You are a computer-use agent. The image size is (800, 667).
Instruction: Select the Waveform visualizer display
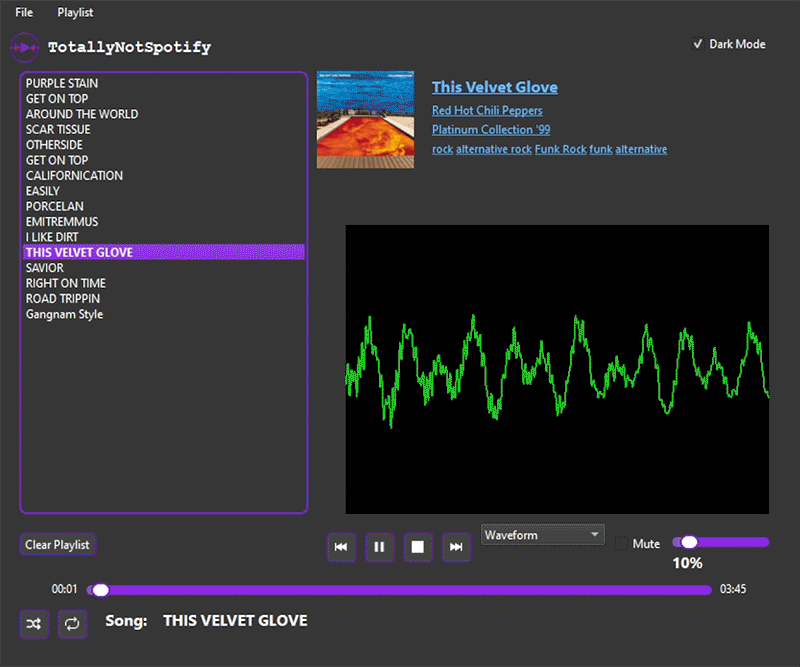tap(543, 535)
